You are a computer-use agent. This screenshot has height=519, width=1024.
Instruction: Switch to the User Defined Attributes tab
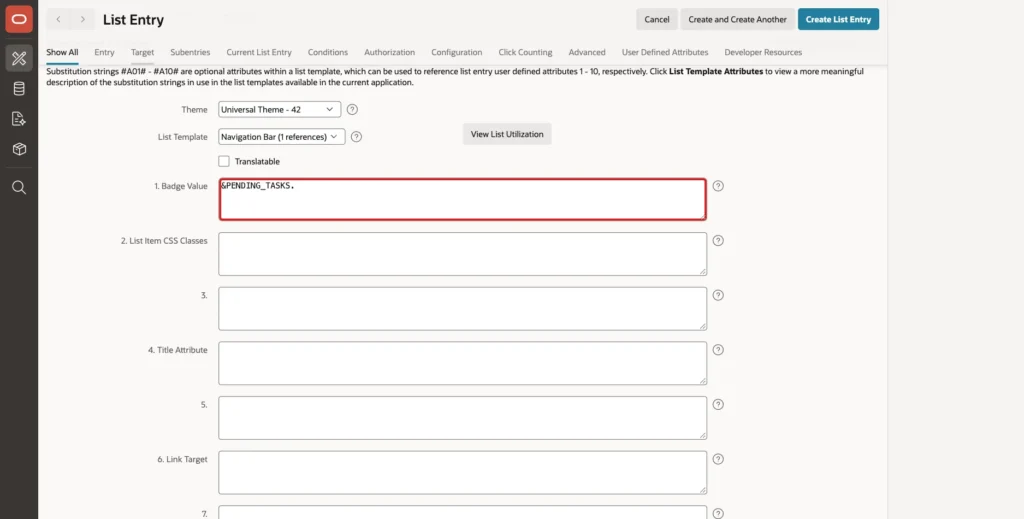665,52
